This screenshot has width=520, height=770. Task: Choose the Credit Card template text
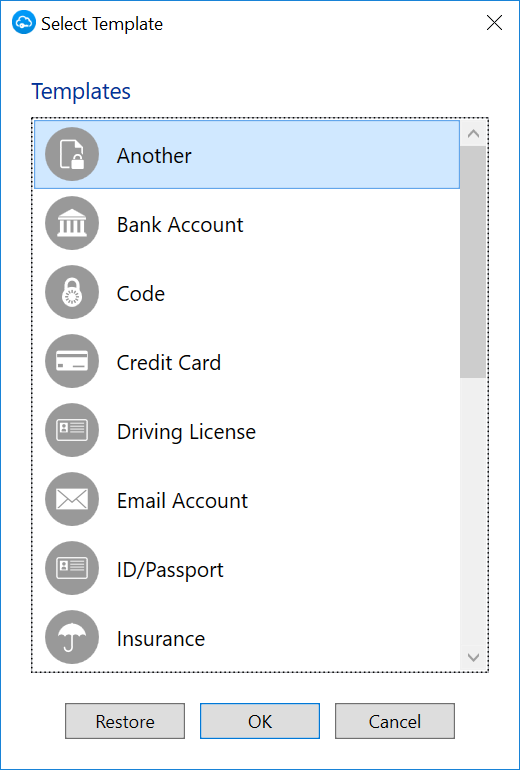point(168,363)
